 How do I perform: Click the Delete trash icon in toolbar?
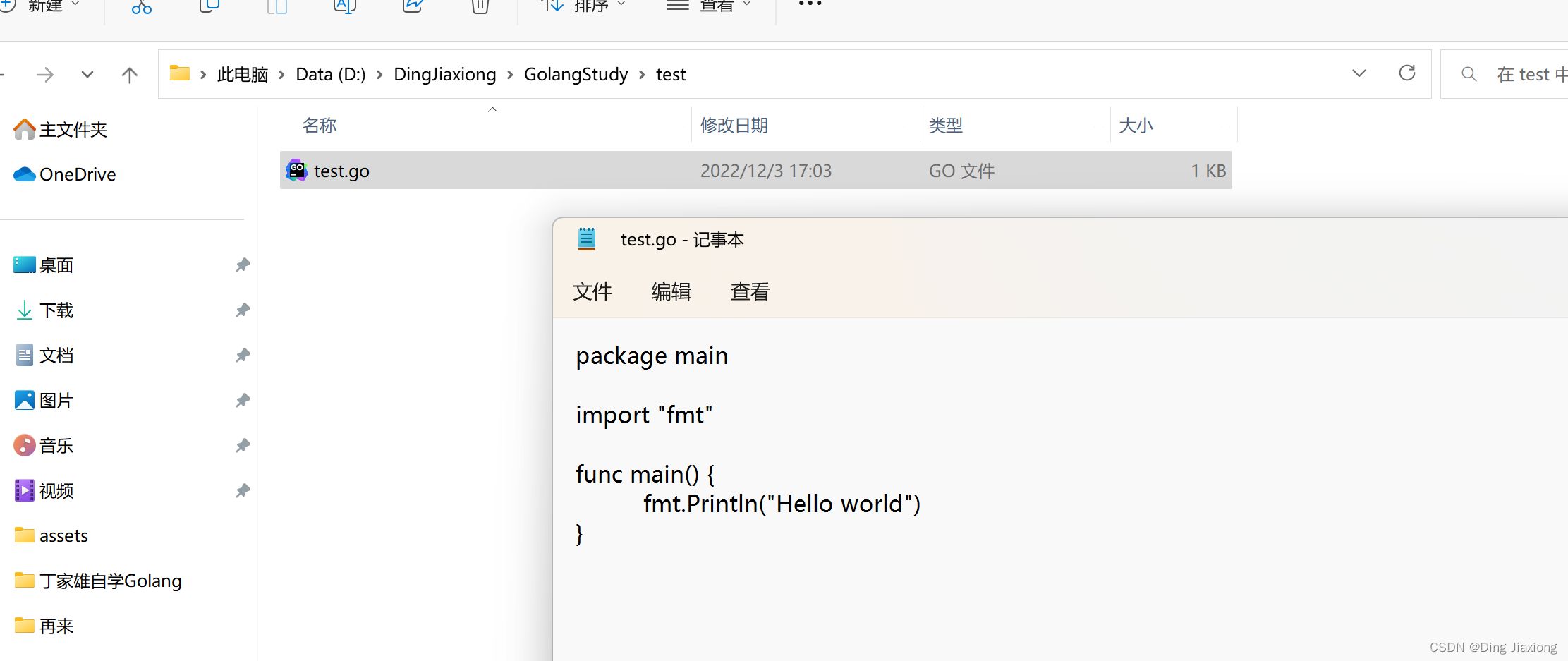tap(480, 6)
